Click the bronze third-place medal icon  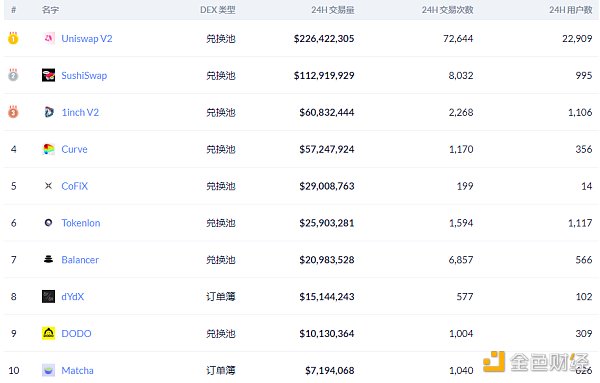tap(13, 112)
